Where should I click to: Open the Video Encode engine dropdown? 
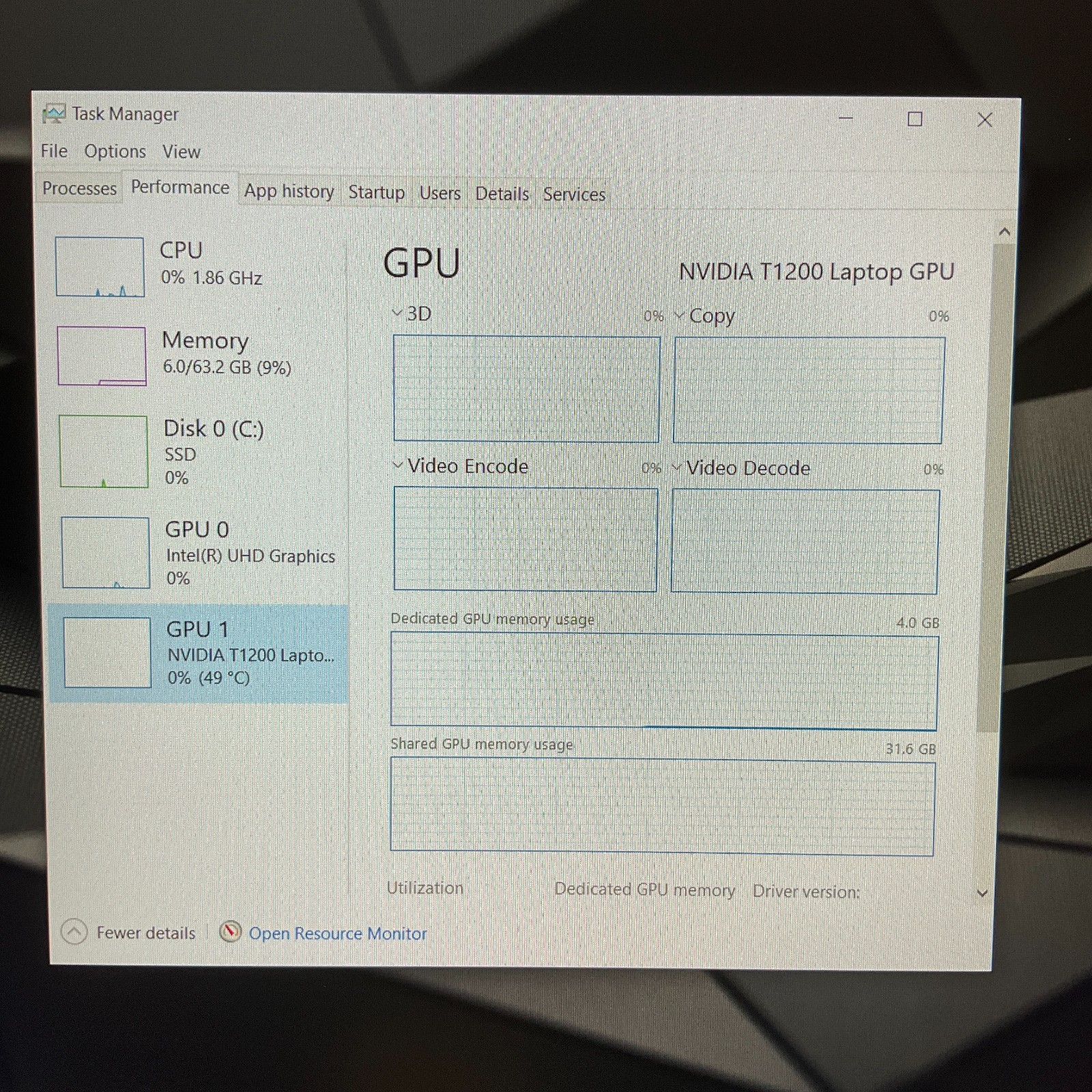pos(398,465)
